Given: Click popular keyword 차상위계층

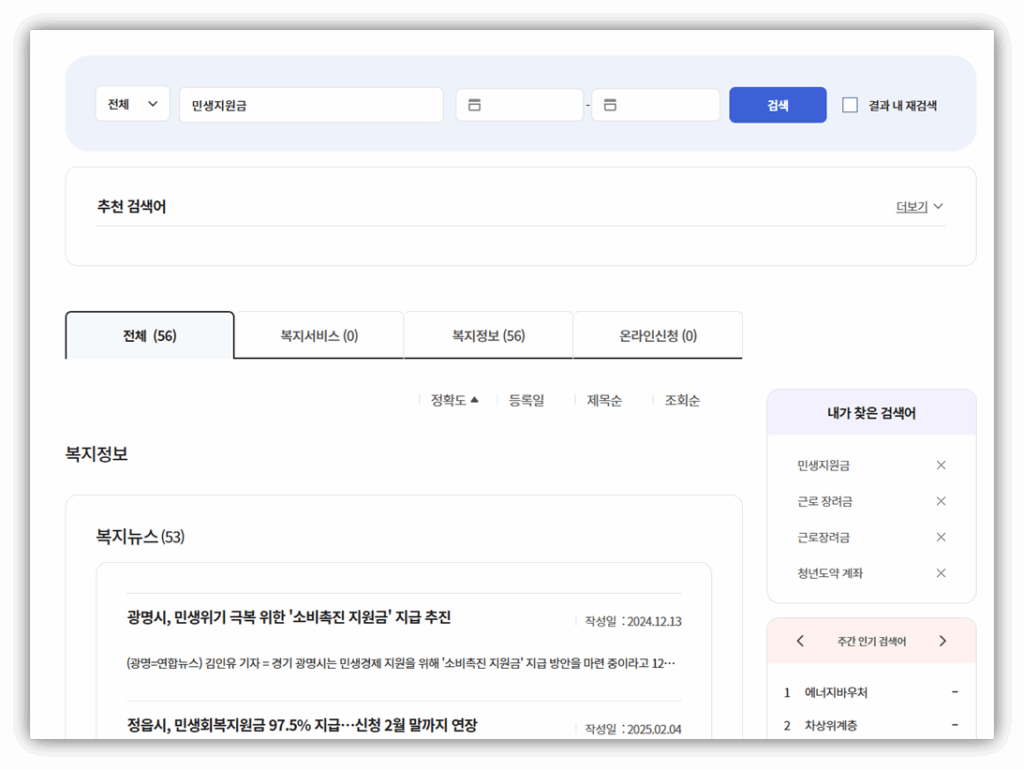Looking at the screenshot, I should coord(831,726).
